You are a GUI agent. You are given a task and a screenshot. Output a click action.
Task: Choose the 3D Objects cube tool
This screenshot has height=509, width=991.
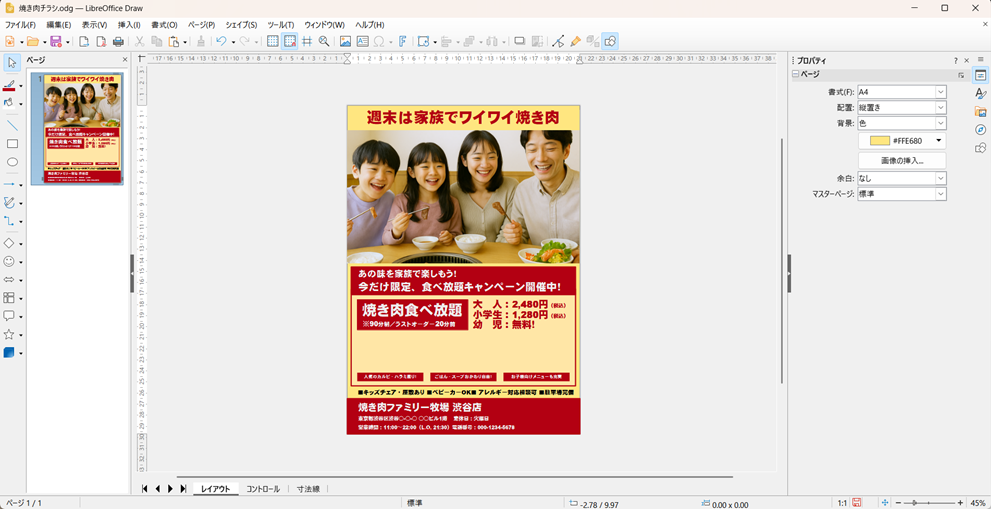9,353
